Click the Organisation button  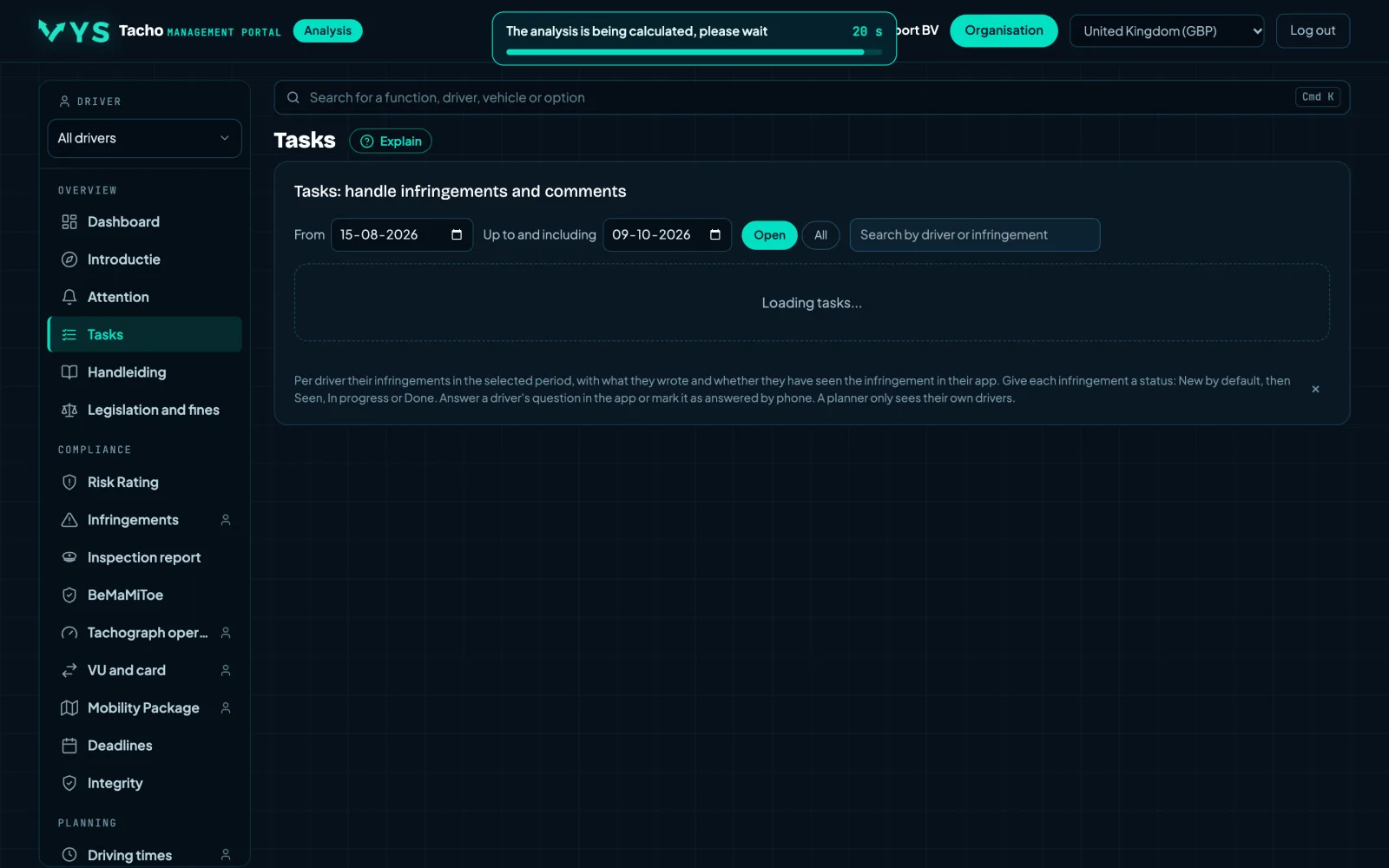(1004, 30)
